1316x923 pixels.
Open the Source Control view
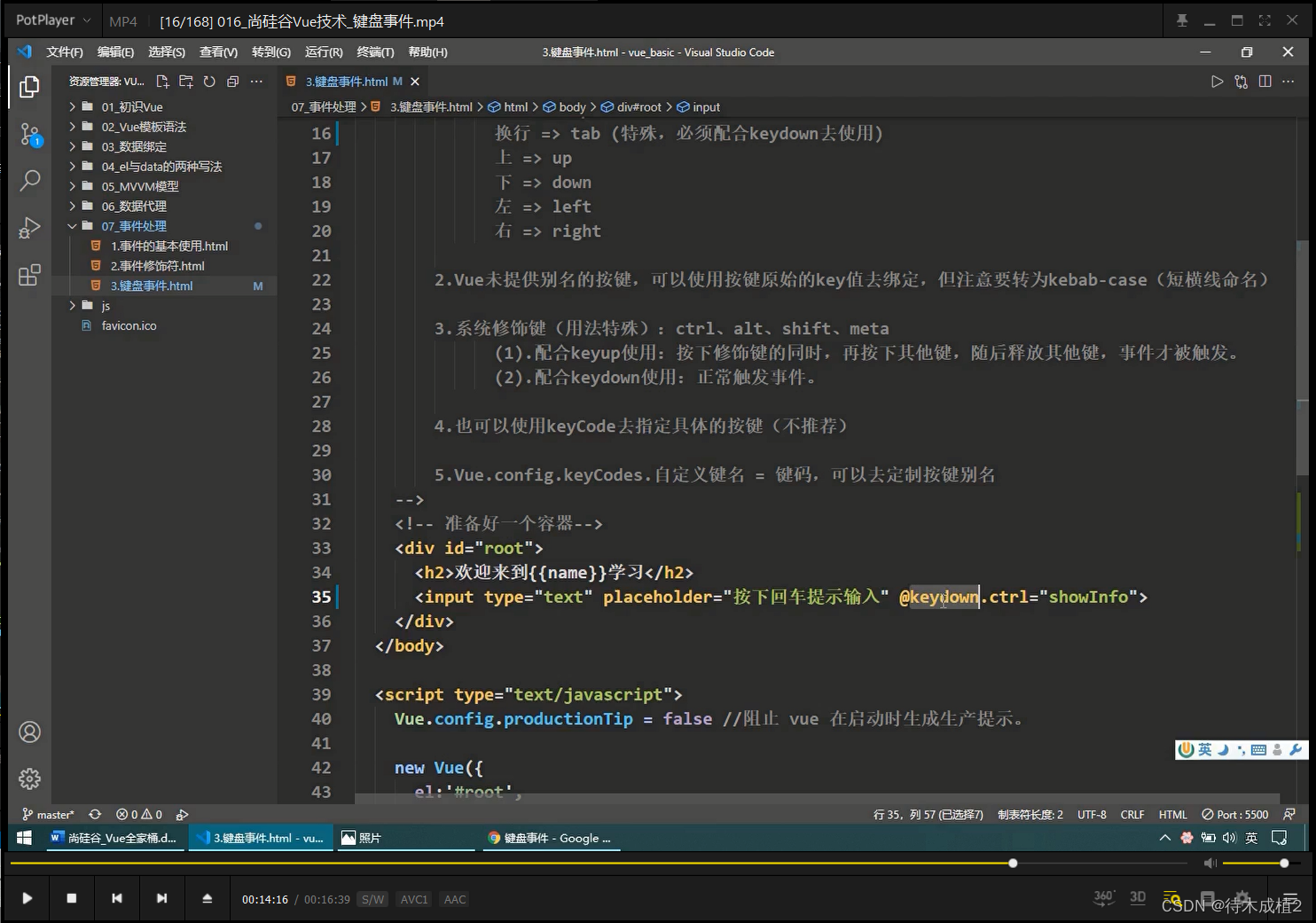tap(29, 135)
